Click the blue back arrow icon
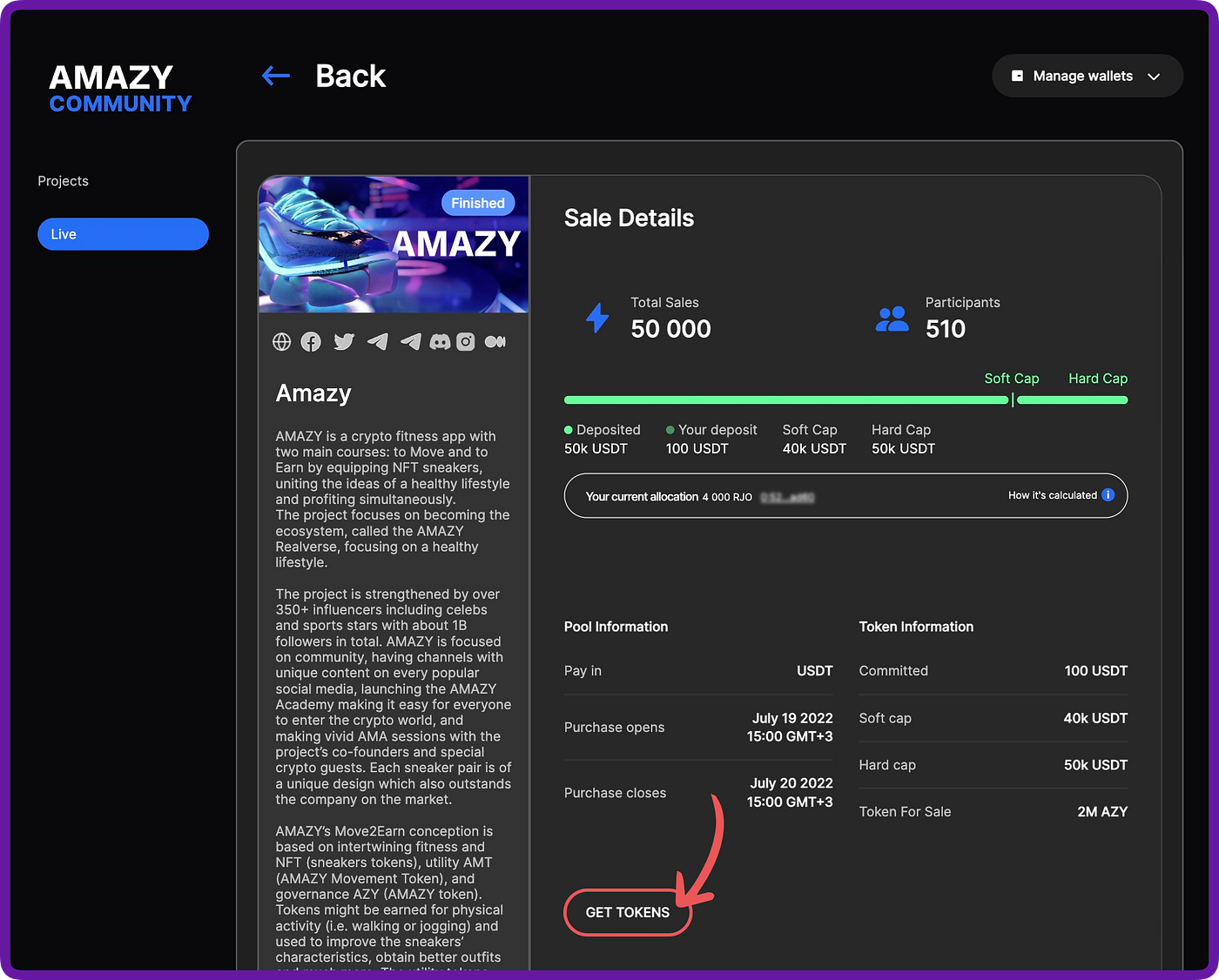The height and width of the screenshot is (980, 1219). [276, 76]
